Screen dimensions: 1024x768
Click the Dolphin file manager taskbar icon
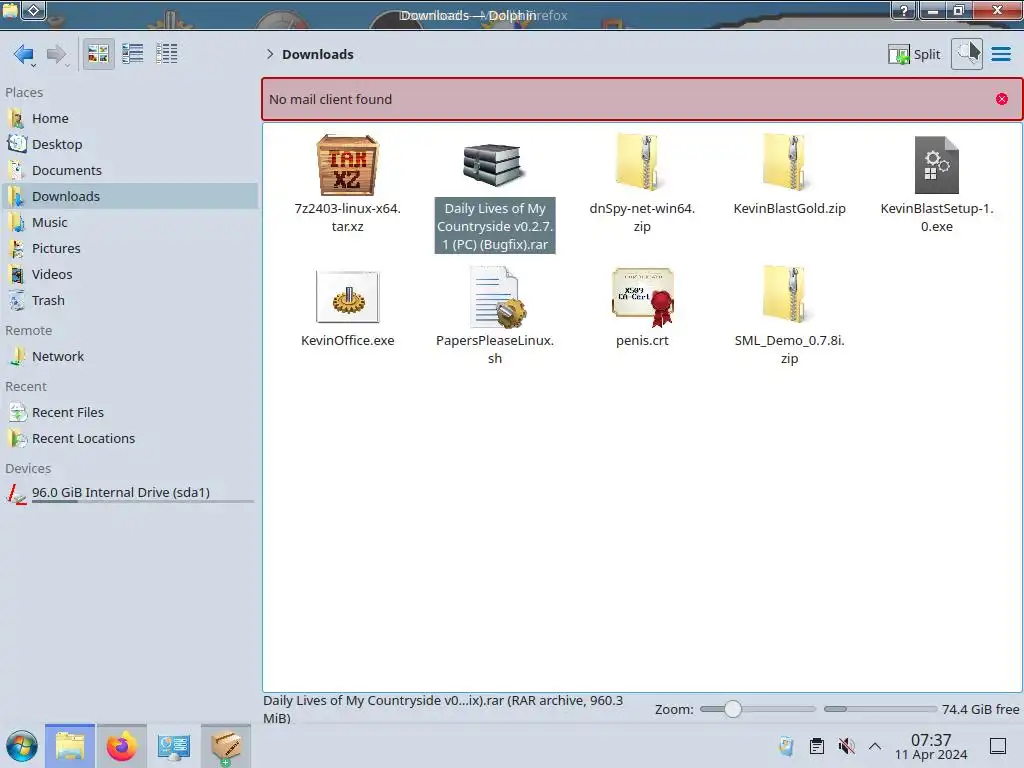click(70, 746)
